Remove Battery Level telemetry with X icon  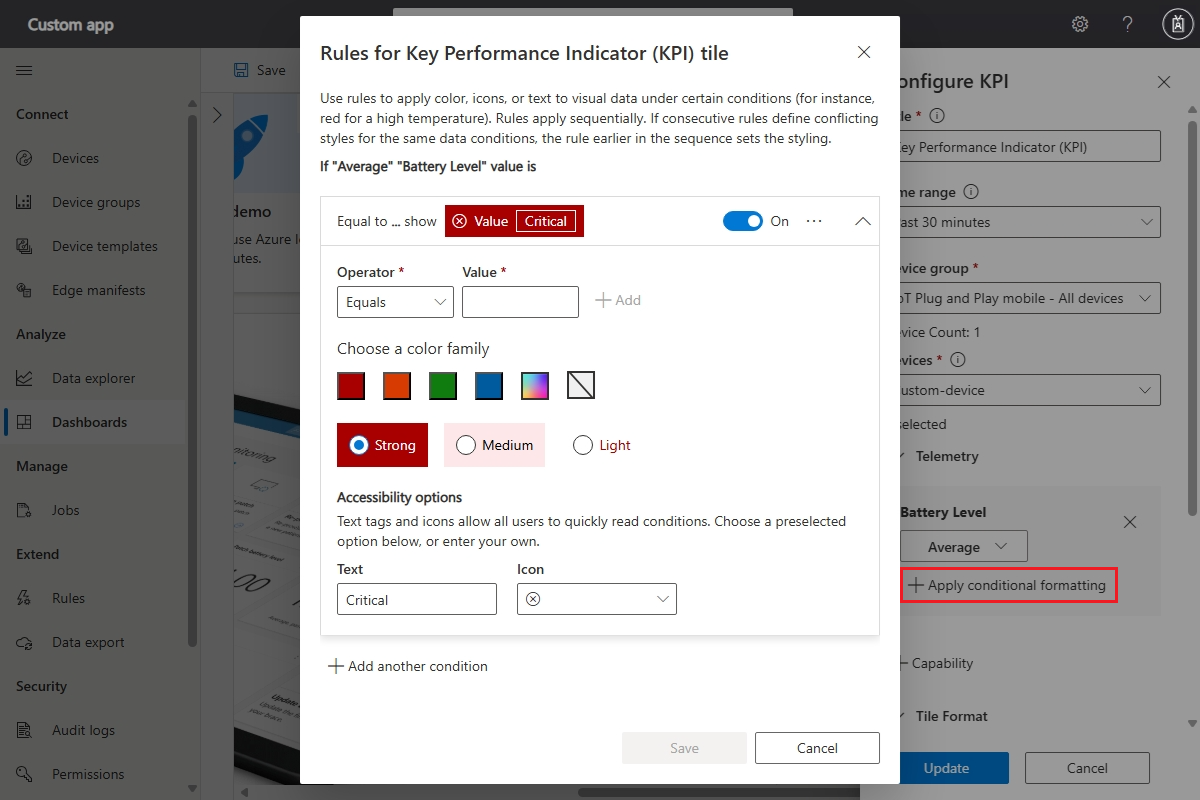1129,522
